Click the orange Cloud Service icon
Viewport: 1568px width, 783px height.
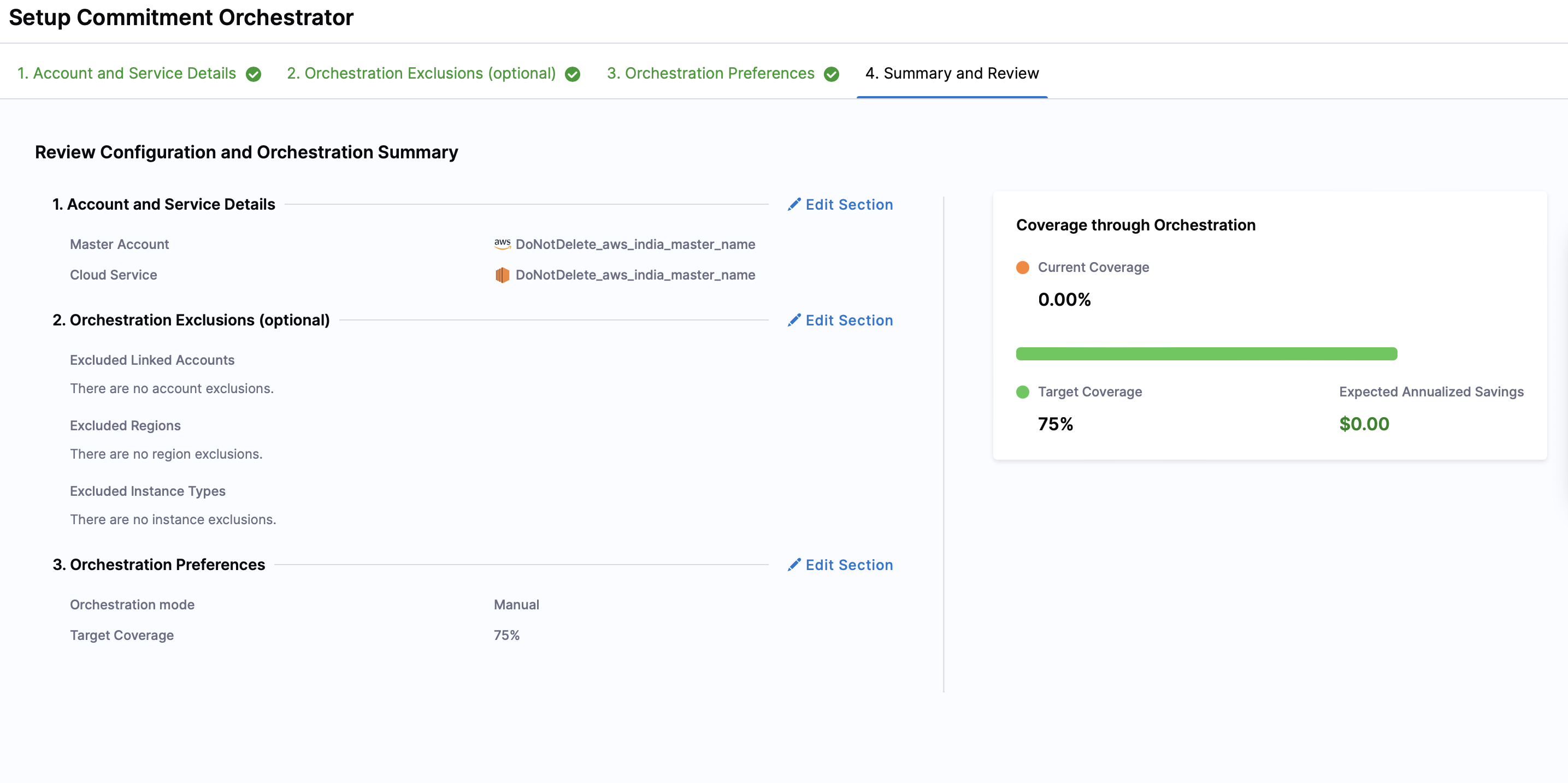tap(502, 275)
